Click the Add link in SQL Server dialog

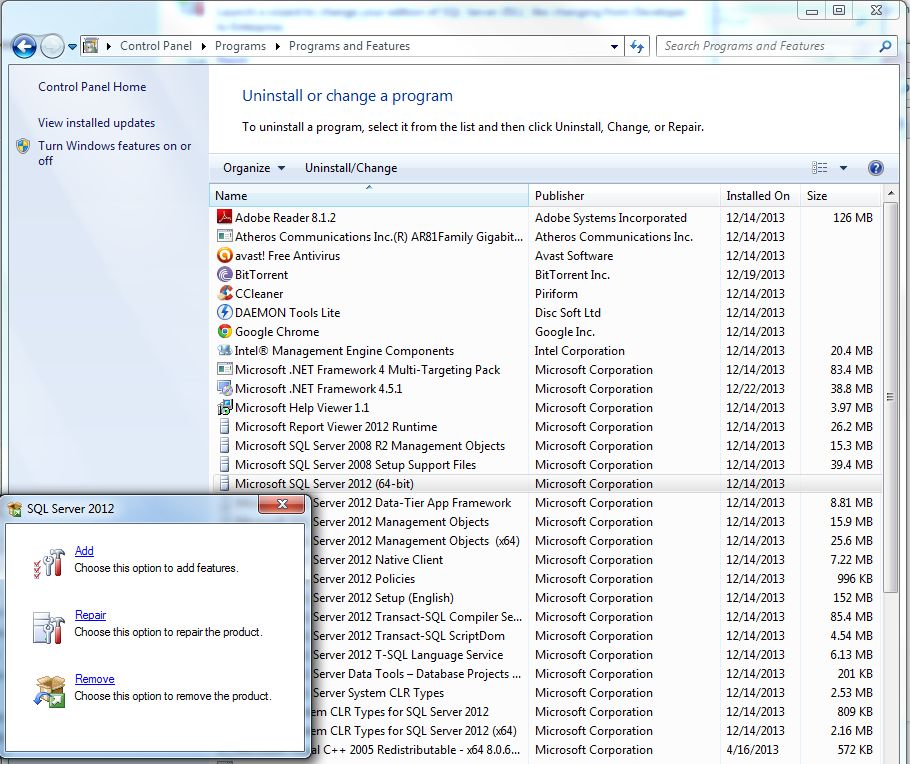point(84,550)
